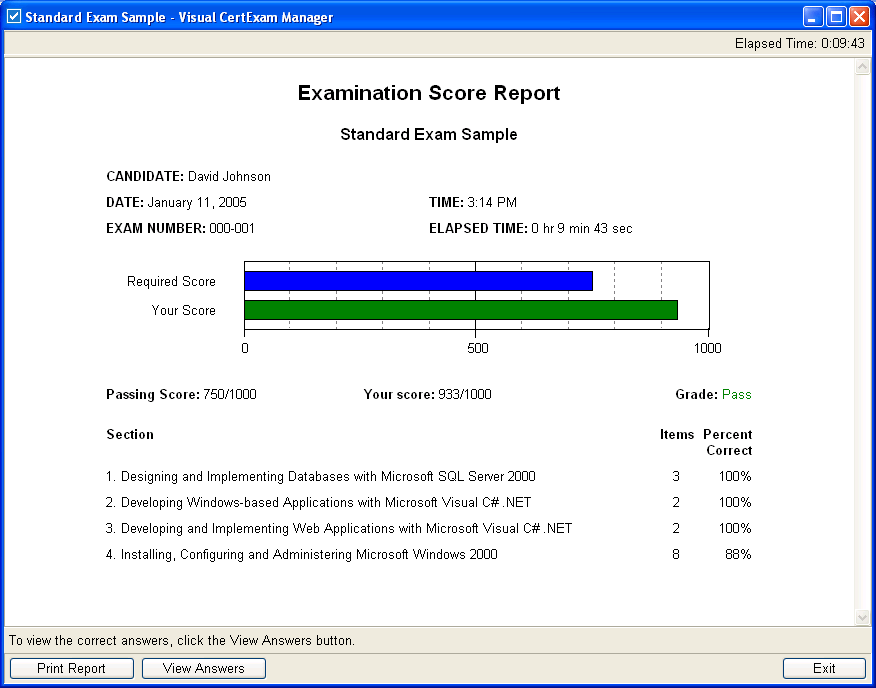Click the Items column header

pyautogui.click(x=677, y=434)
